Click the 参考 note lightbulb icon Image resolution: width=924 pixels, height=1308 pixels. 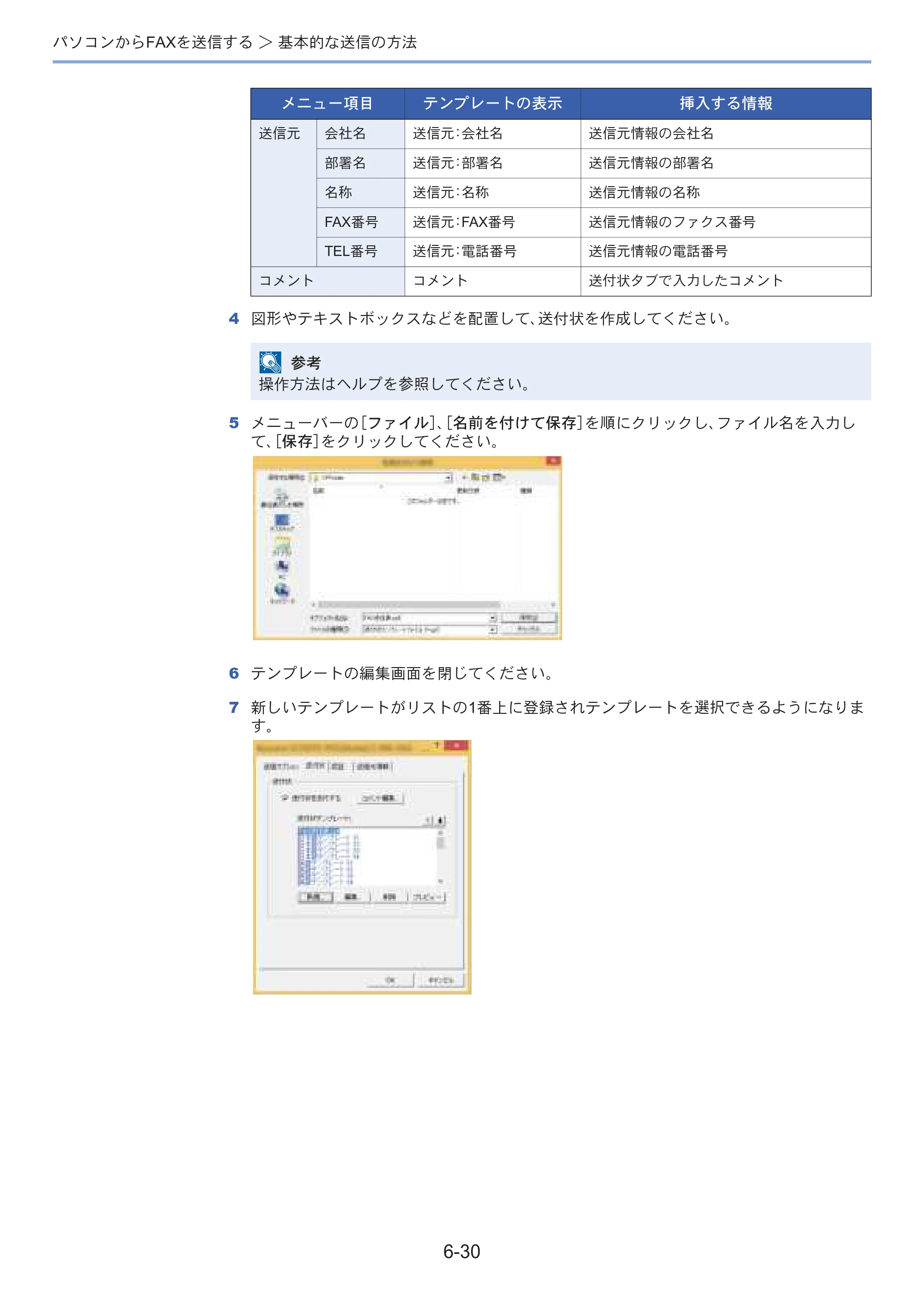[x=270, y=362]
